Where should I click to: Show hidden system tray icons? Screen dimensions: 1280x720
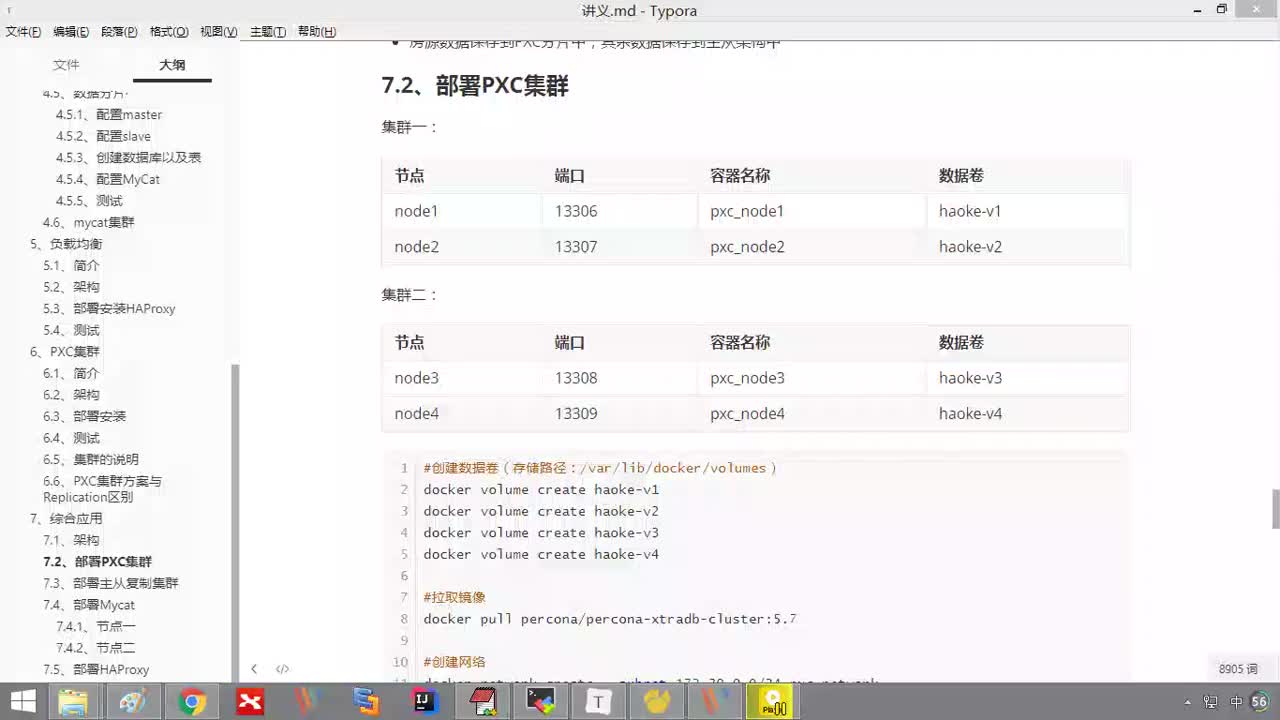[x=1187, y=702]
